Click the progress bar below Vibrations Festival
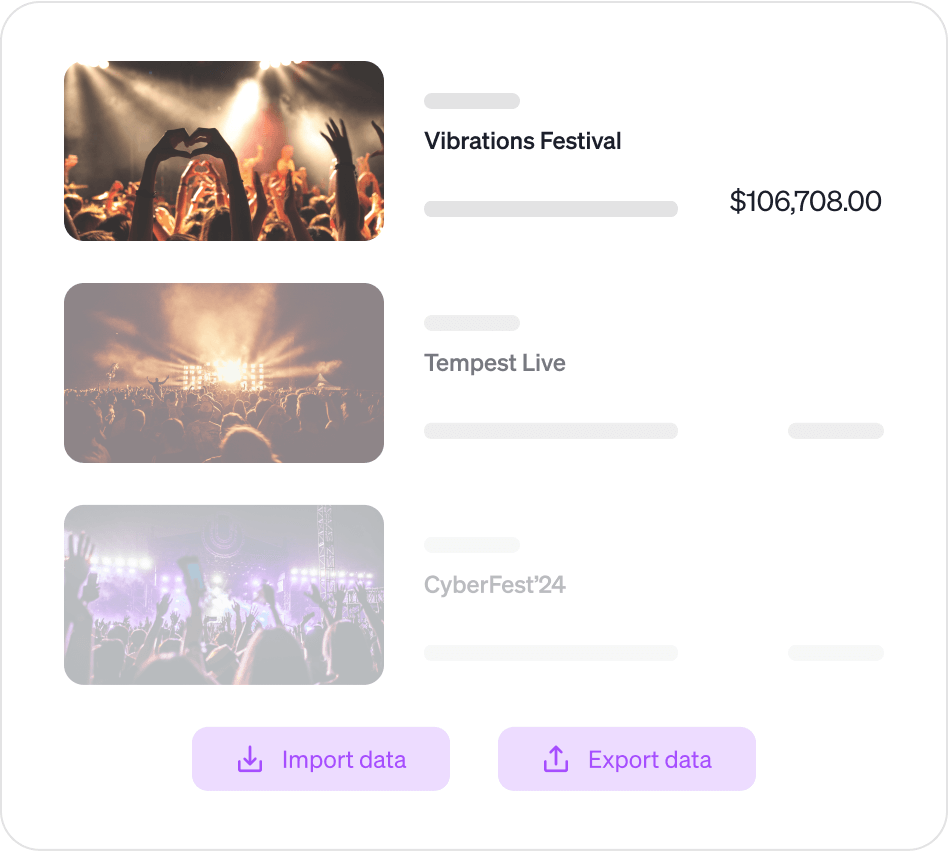948x851 pixels. [551, 208]
